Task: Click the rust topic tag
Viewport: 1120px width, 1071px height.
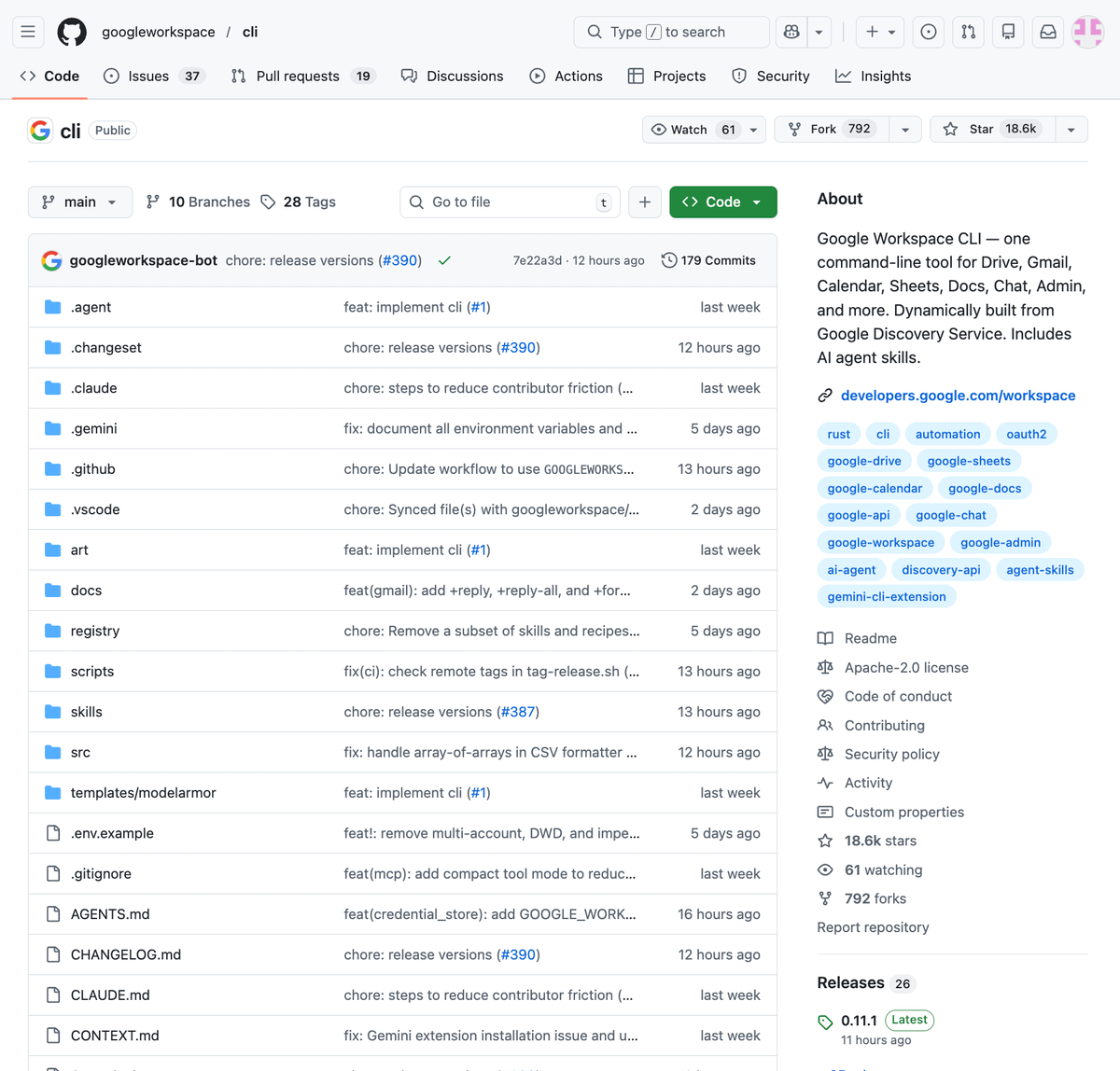Action: pos(839,434)
